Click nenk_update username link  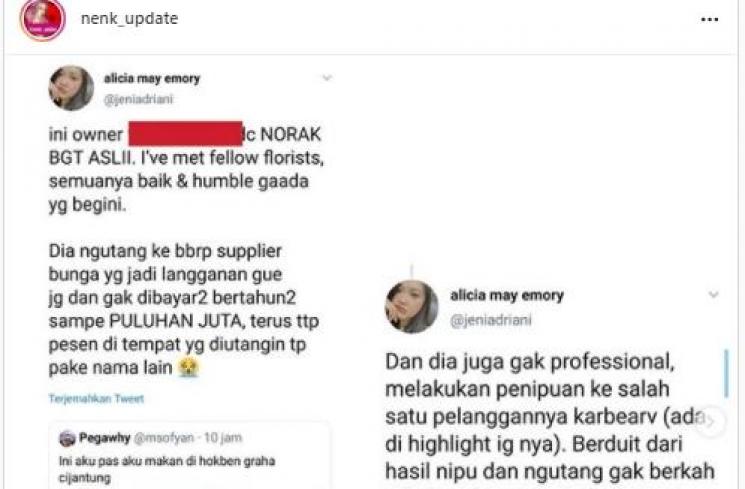point(129,19)
